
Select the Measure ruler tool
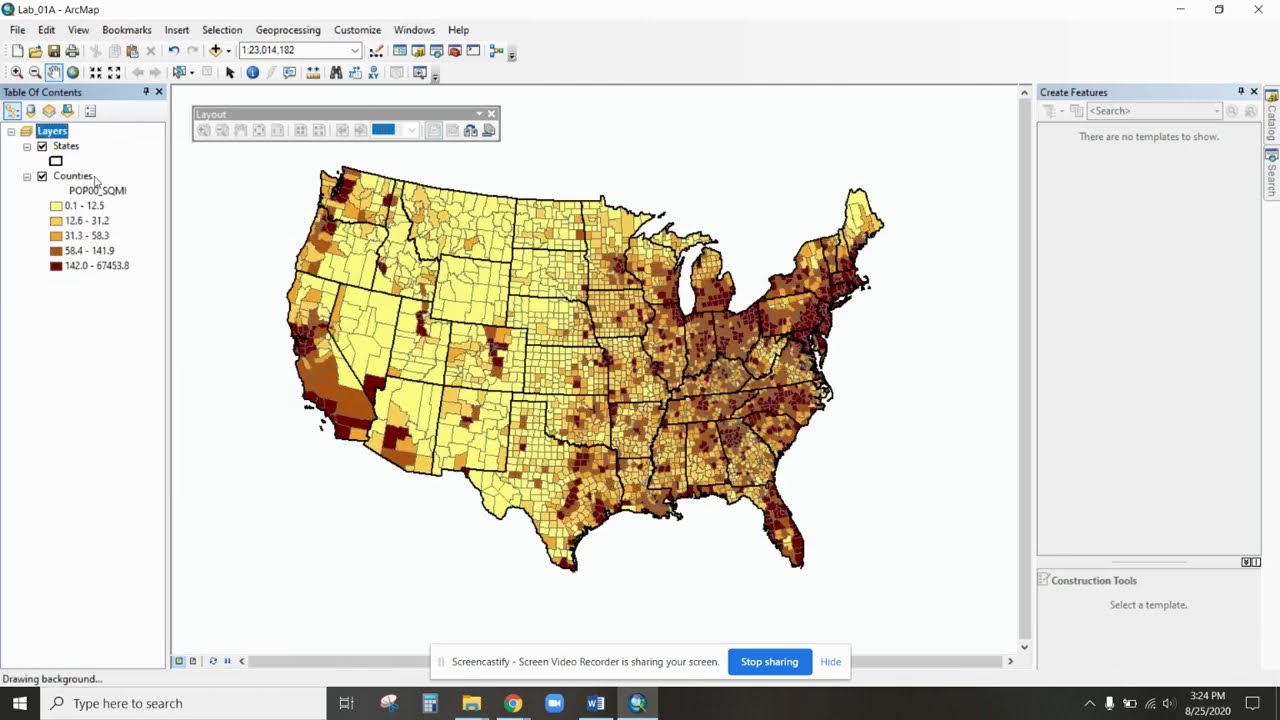(313, 72)
